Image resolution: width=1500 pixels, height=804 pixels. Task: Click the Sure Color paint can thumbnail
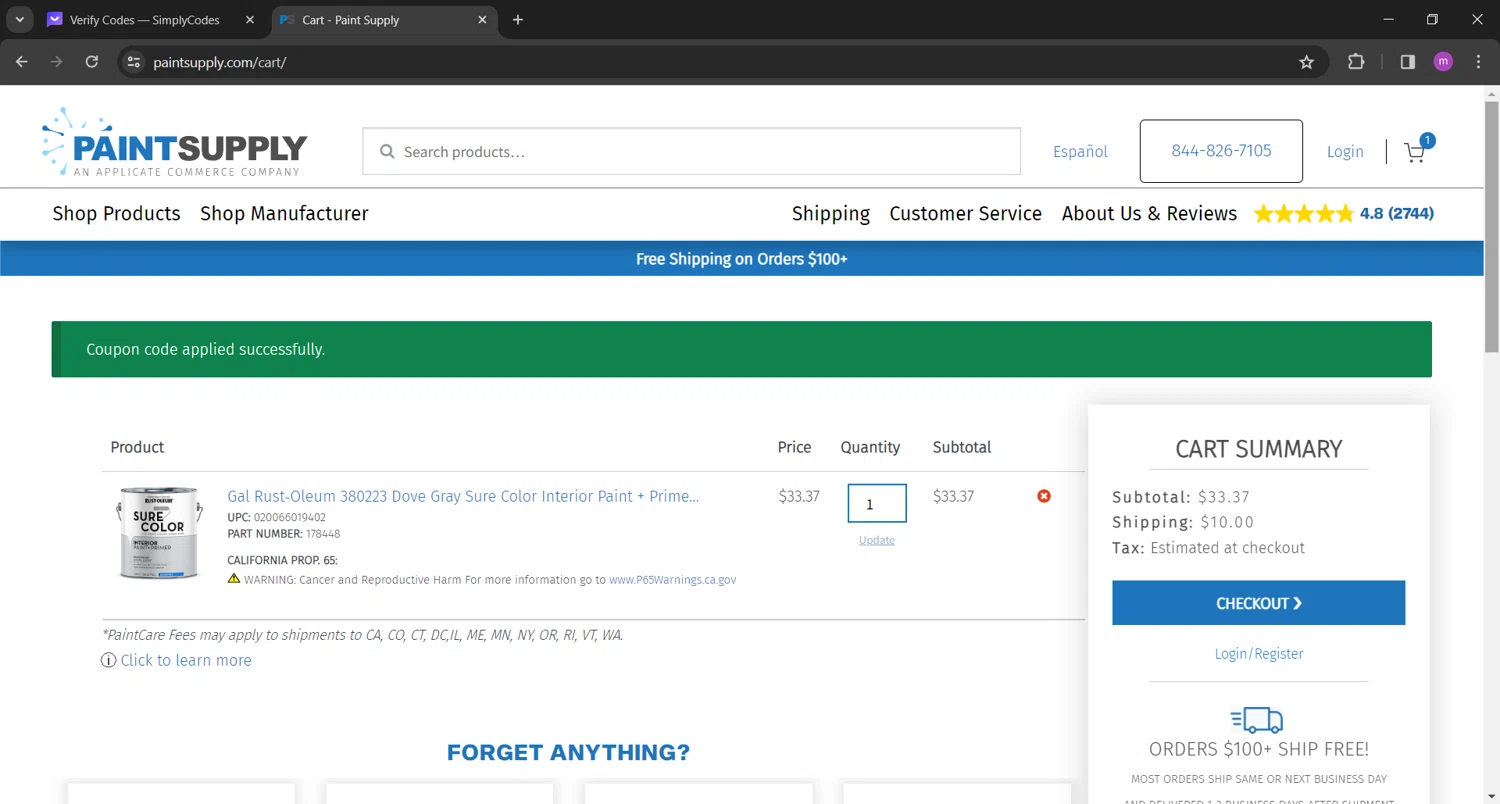(159, 533)
